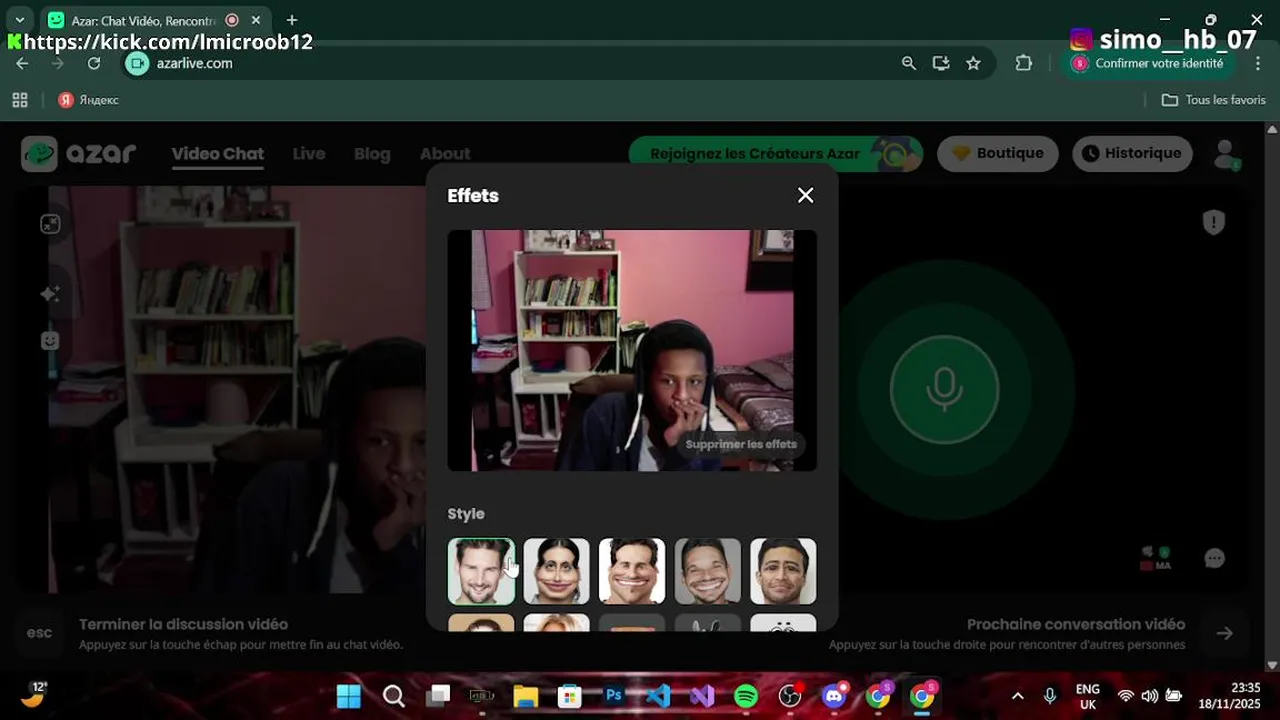Close the Azar browser tab
Screen dimensions: 1280x720
click(256, 20)
